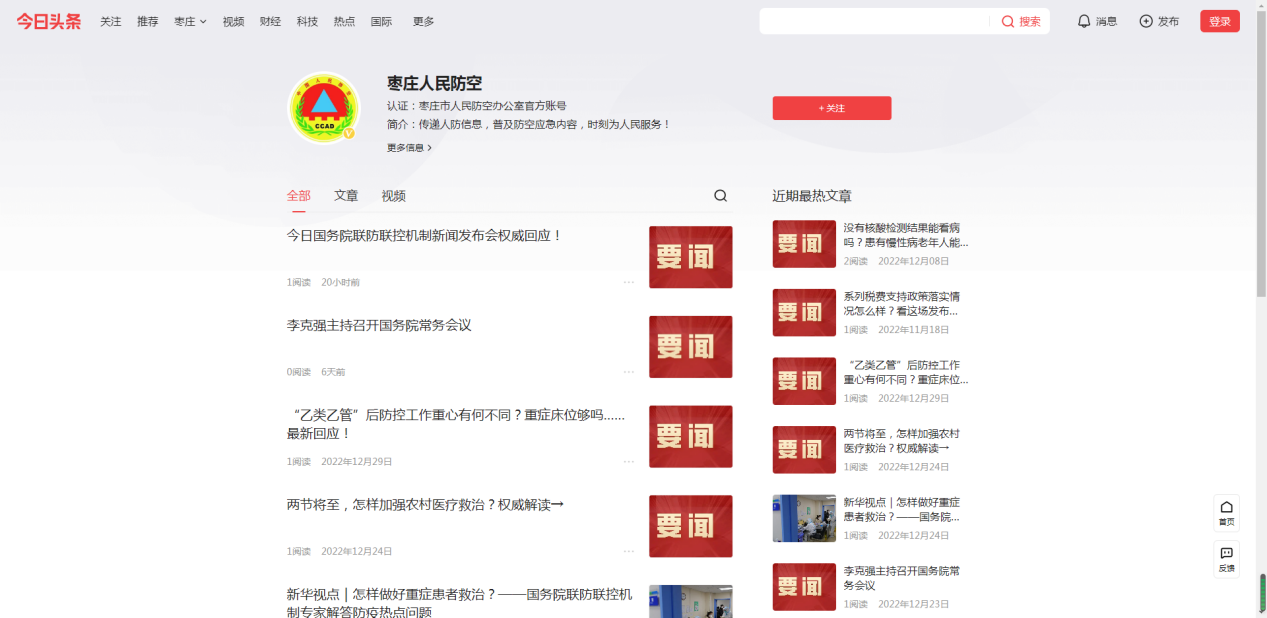Image resolution: width=1267 pixels, height=618 pixels.
Task: Click thumbnail of 两节将至 feed article
Action: 691,526
